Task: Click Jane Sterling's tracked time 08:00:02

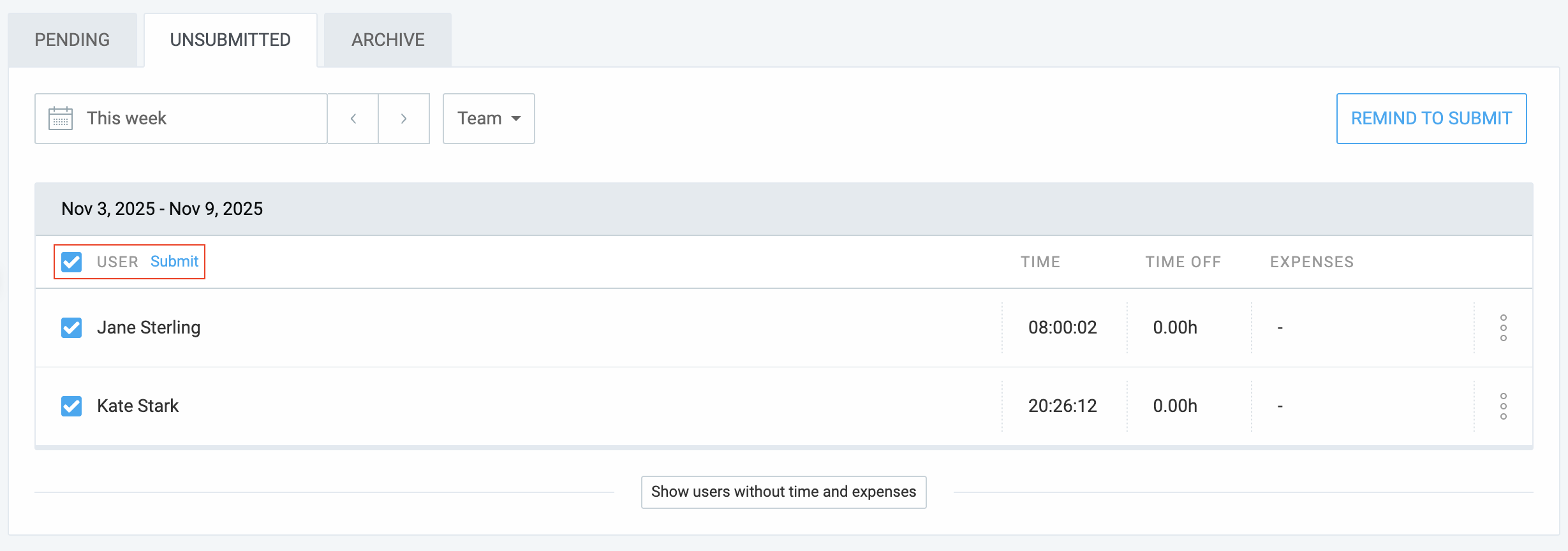Action: point(1062,328)
